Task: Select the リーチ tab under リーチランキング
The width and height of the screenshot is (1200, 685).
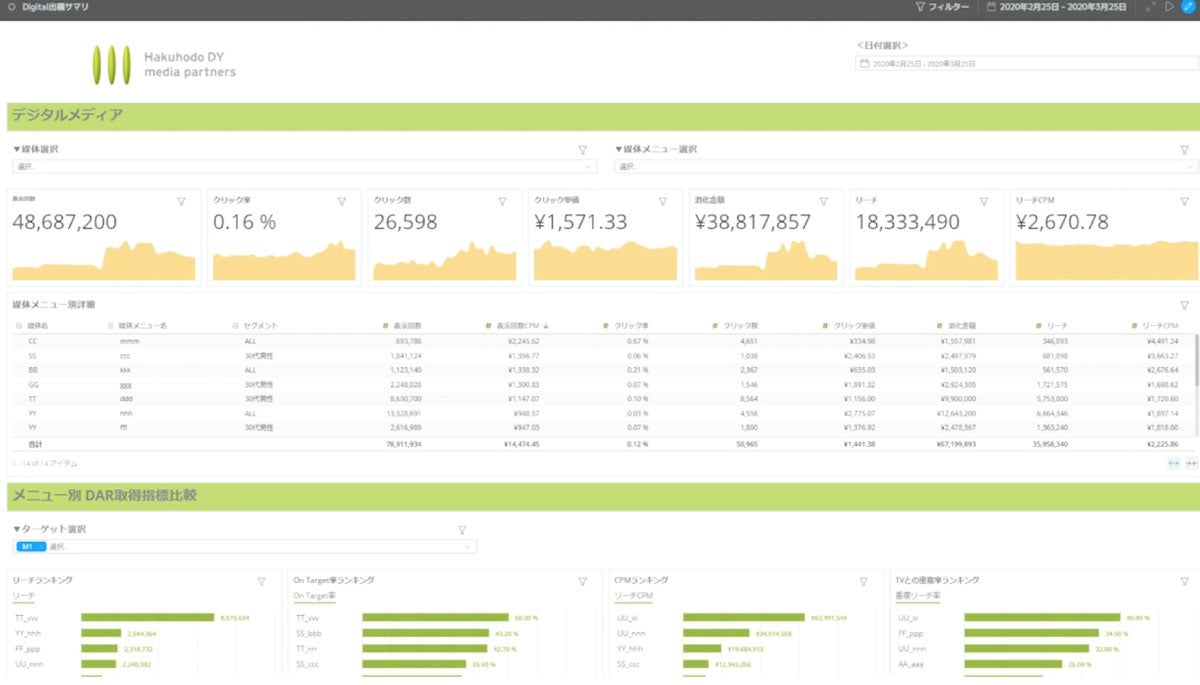Action: pos(23,596)
